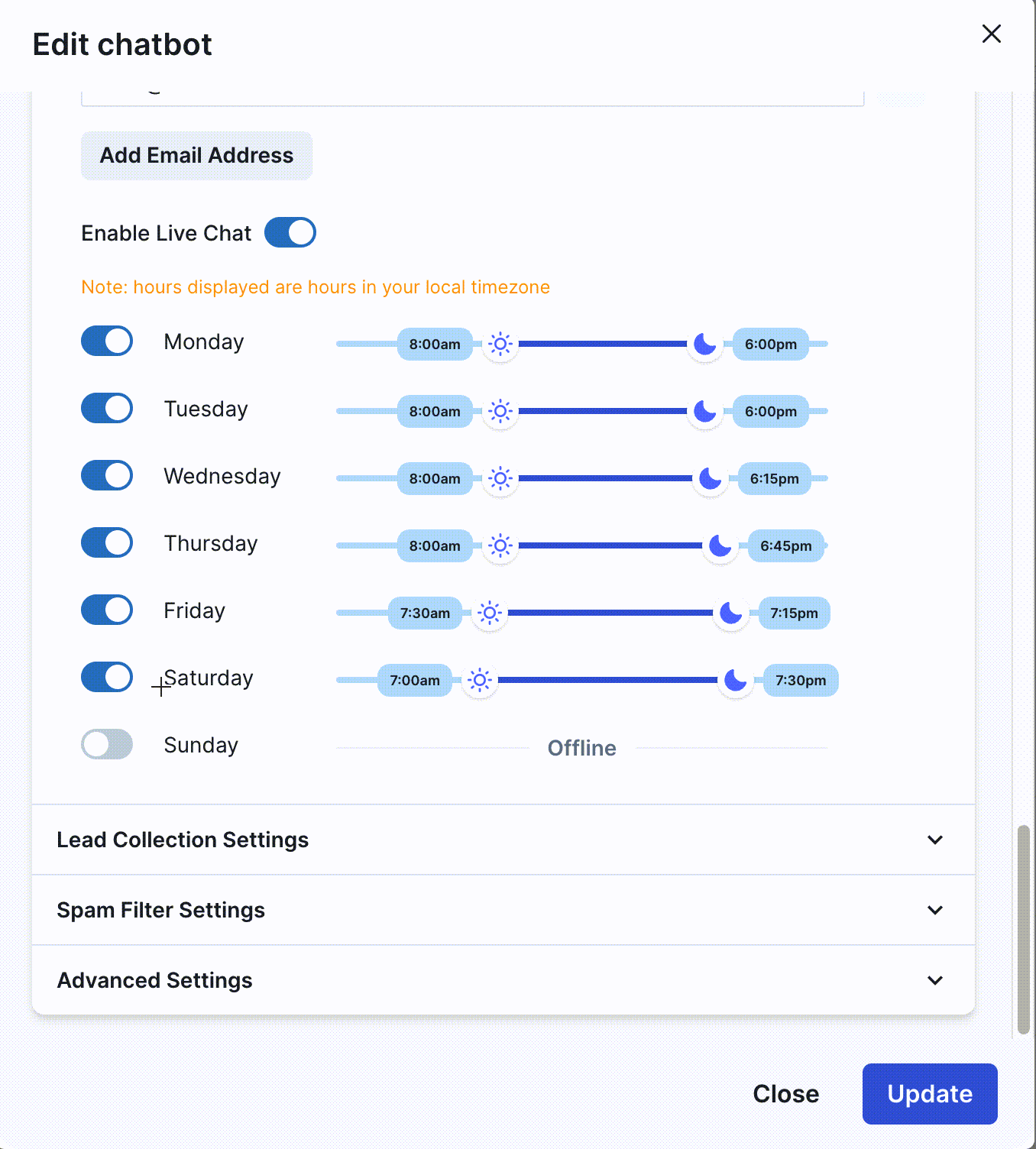
Task: Click Saturday's moon end-time handle
Action: pos(735,681)
